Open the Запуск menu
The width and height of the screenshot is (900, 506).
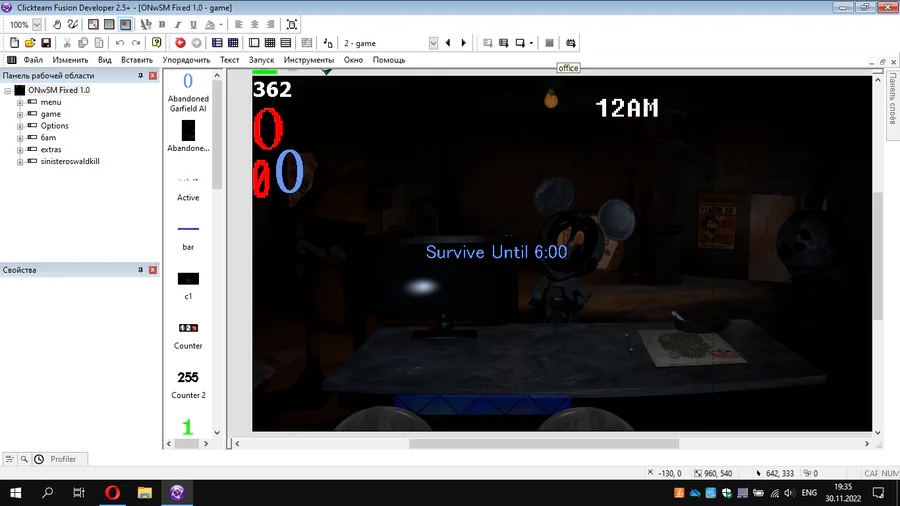click(x=261, y=60)
